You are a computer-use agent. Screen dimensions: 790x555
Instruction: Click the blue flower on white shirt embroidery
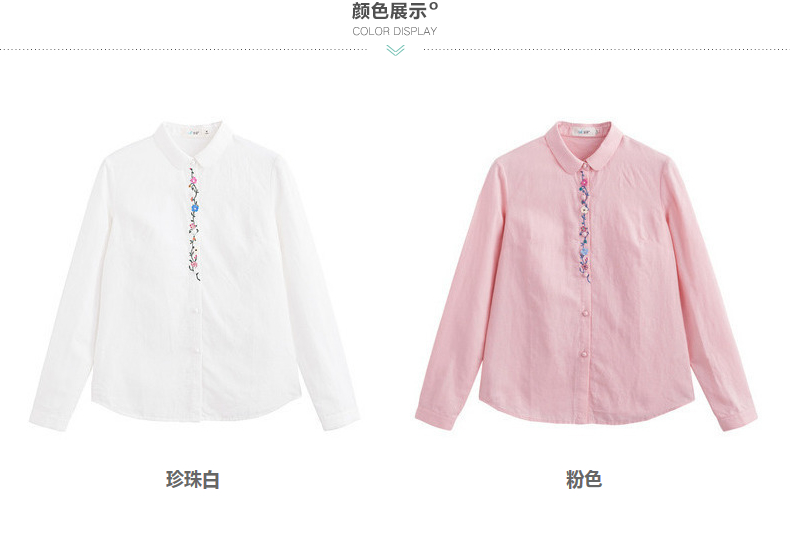click(195, 207)
